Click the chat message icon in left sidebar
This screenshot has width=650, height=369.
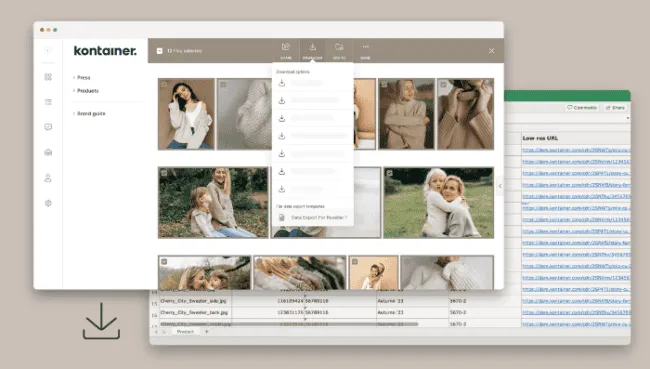point(48,127)
